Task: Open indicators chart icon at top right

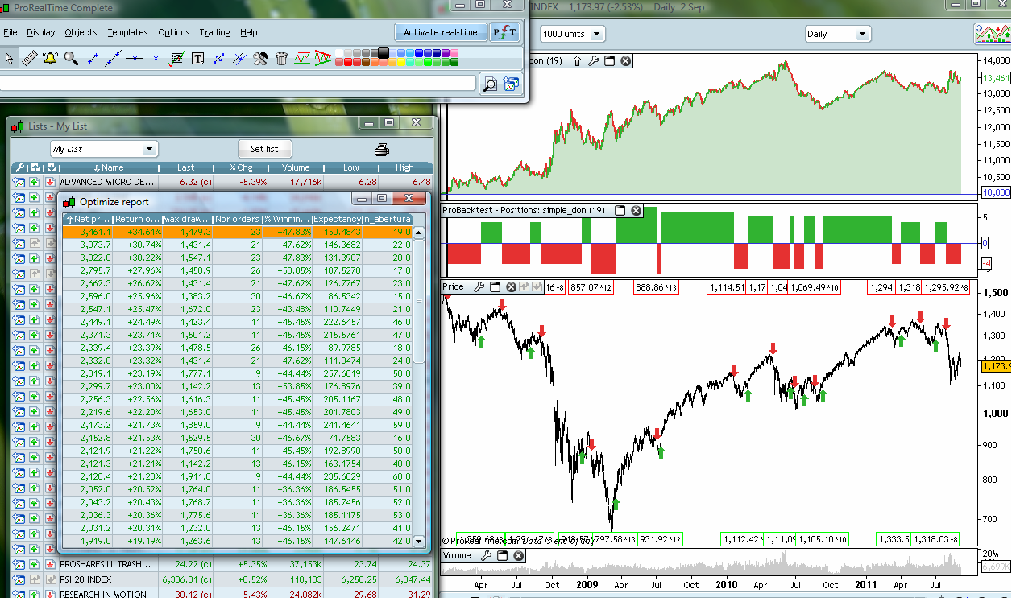Action: coord(991,34)
